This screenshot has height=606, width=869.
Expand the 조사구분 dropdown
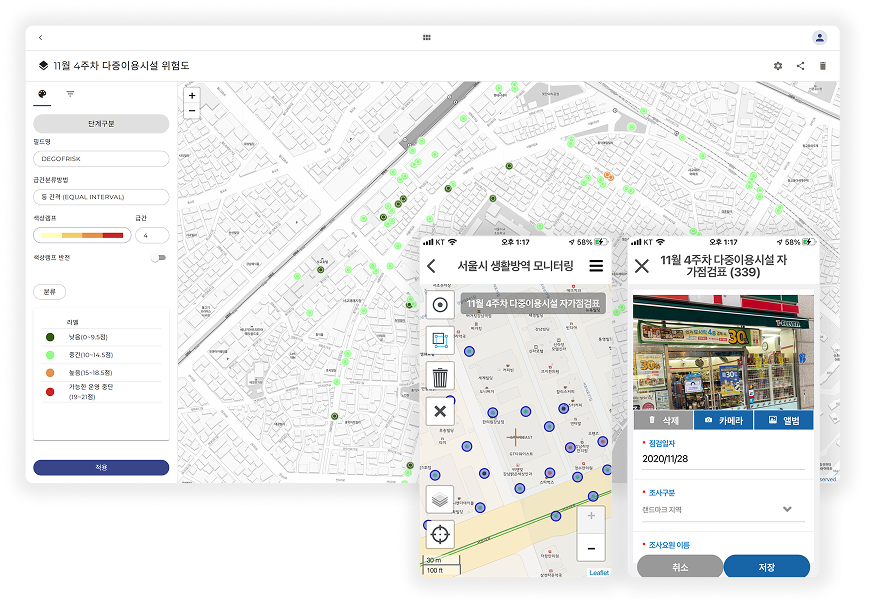coord(787,509)
